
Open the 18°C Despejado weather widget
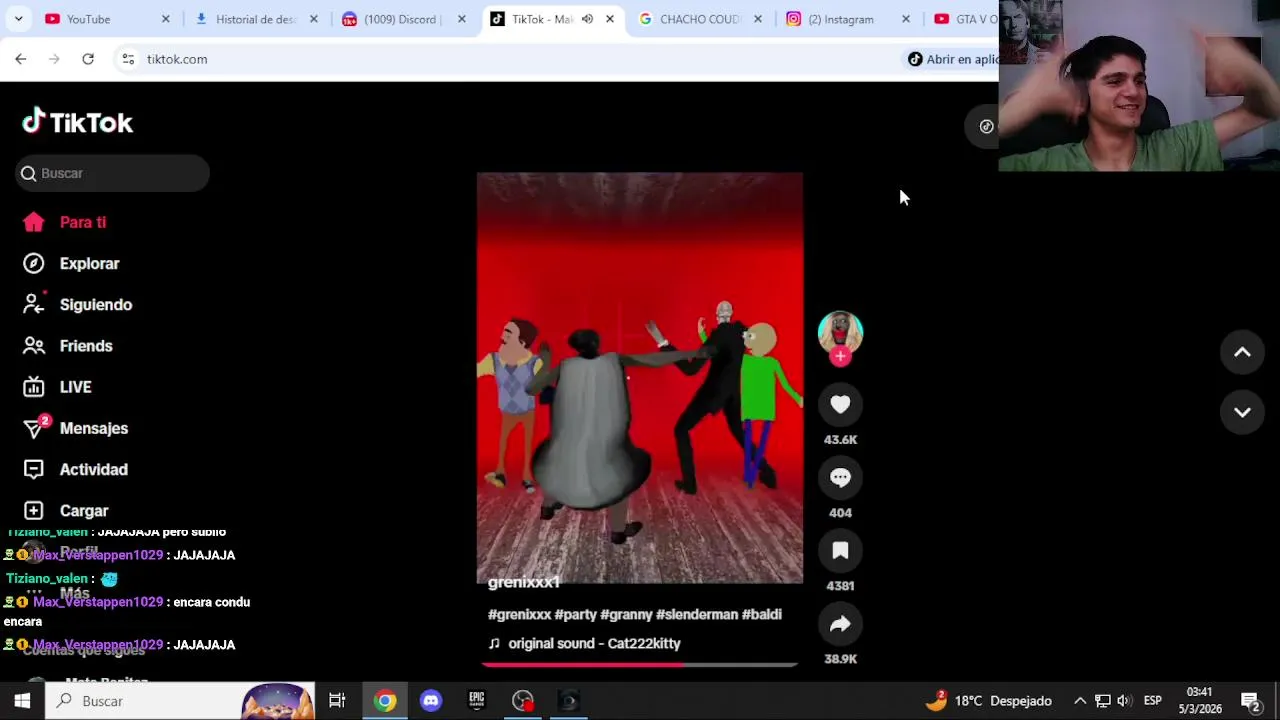point(989,701)
